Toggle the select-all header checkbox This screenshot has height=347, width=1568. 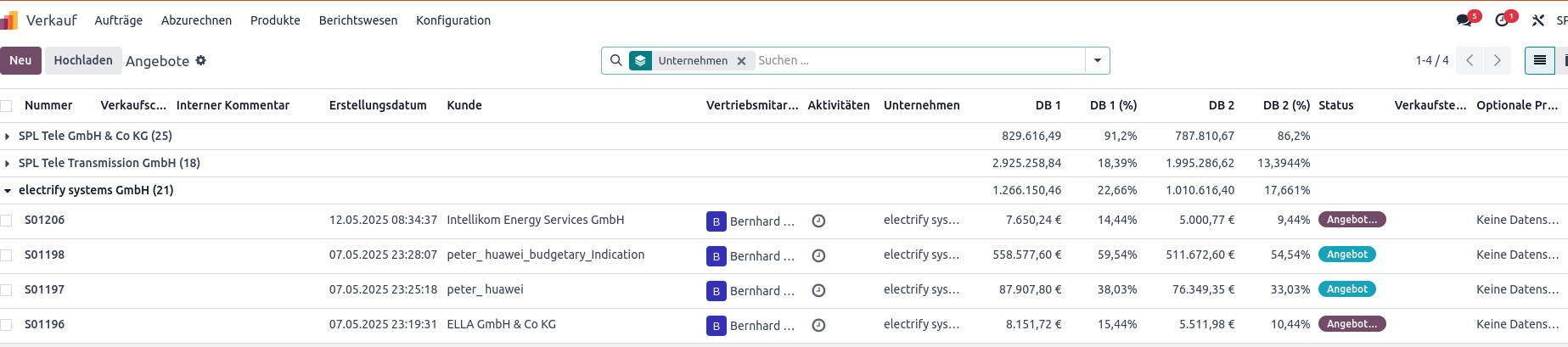pos(6,105)
